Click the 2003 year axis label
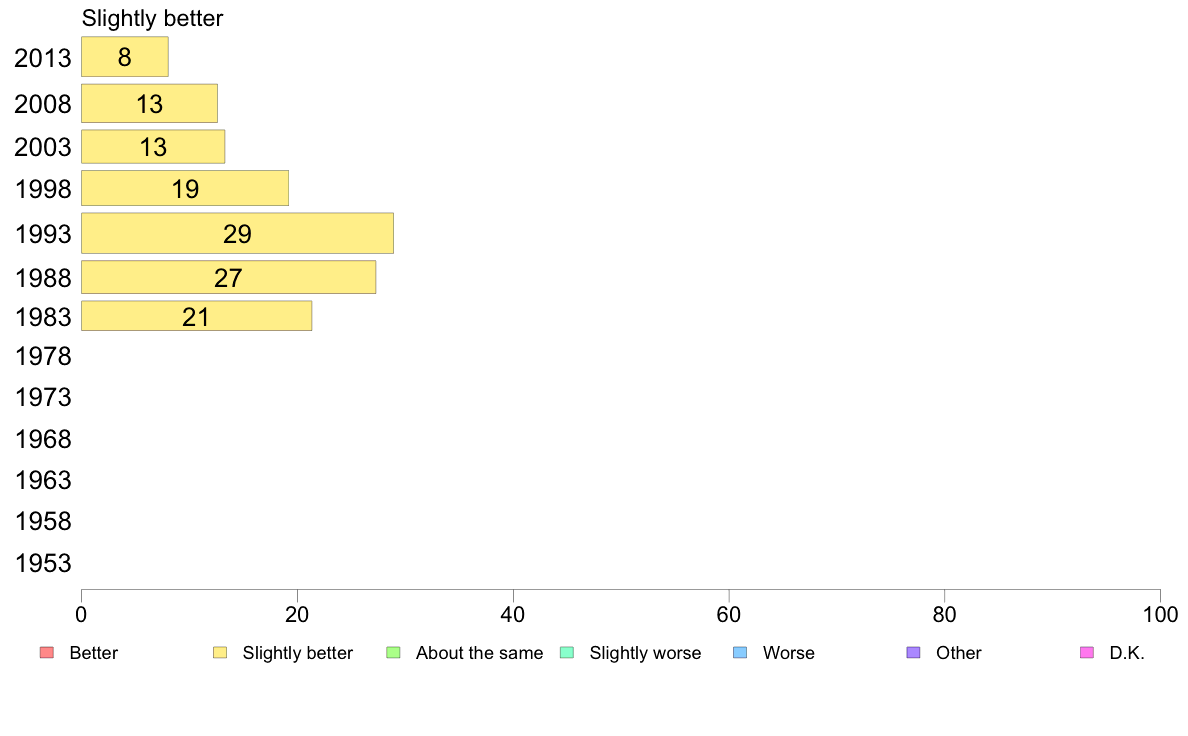The width and height of the screenshot is (1188, 736). coord(43,146)
